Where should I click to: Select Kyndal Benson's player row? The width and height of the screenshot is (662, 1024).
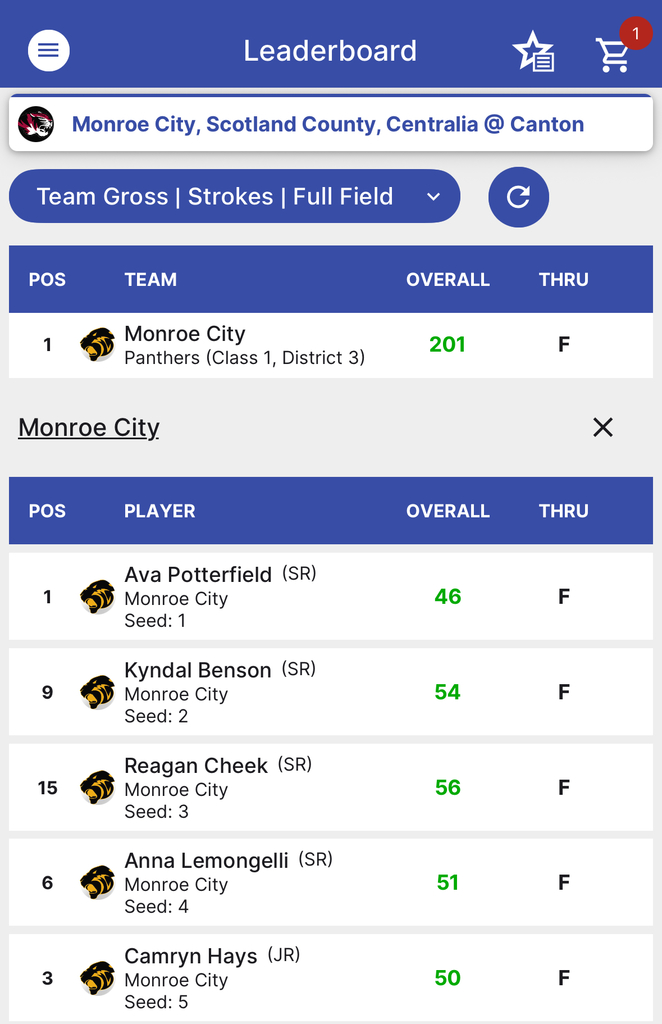coord(330,692)
